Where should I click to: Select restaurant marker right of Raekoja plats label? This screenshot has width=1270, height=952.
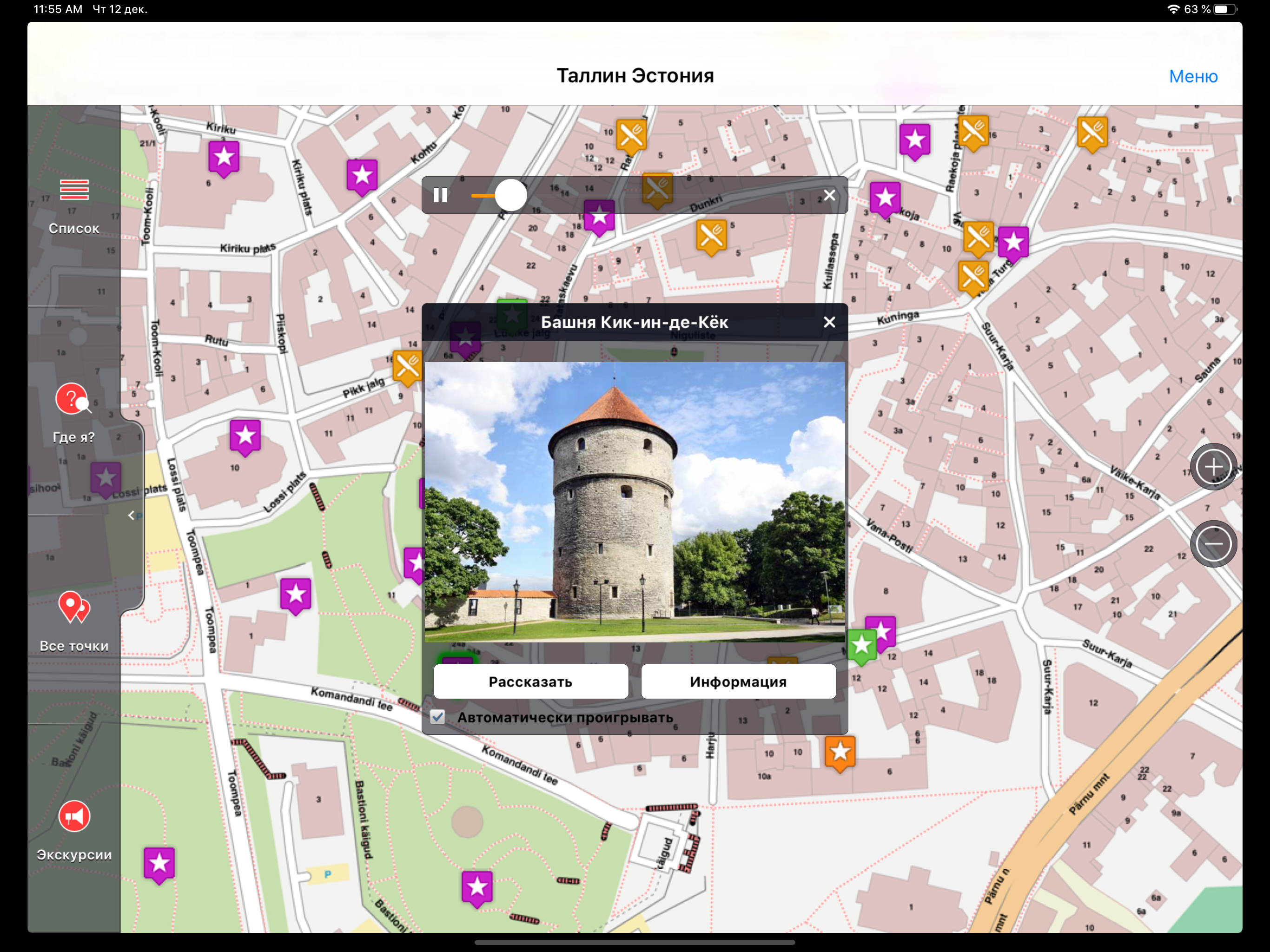click(973, 133)
